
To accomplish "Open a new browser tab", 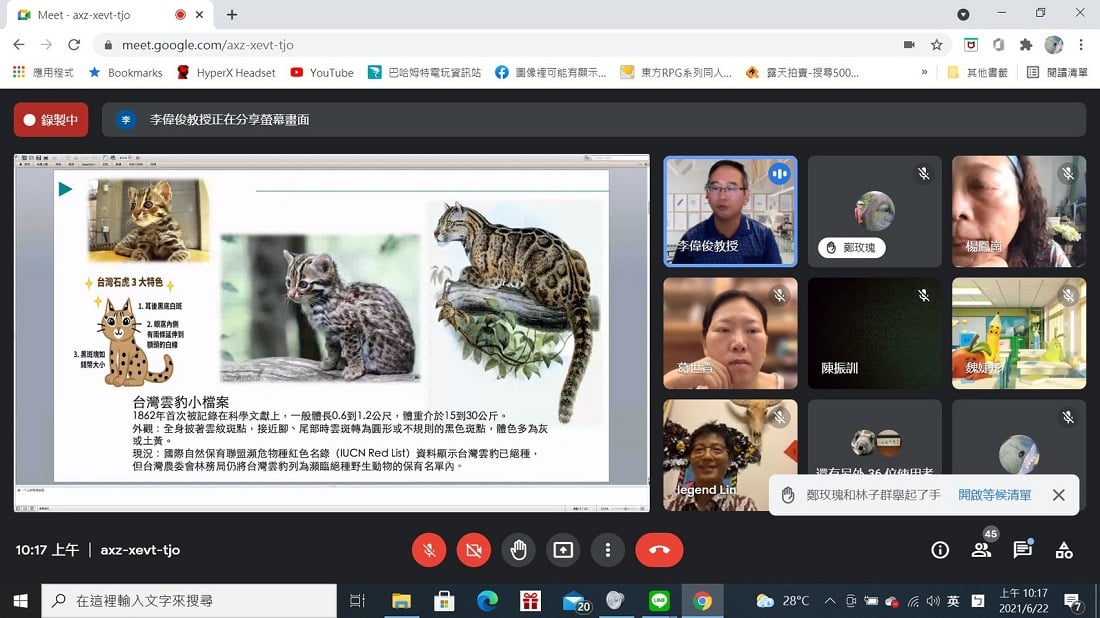I will point(232,14).
